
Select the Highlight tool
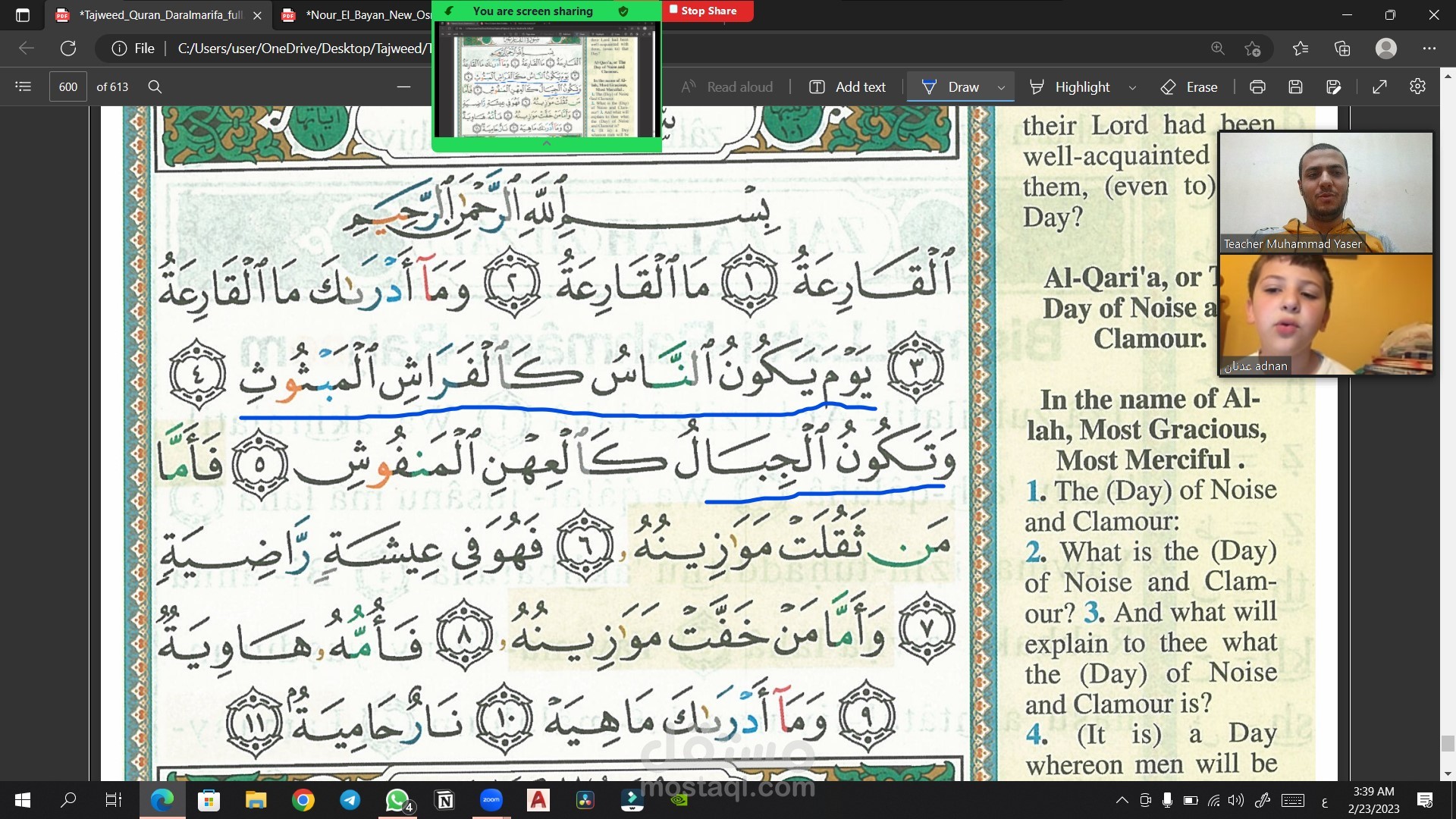(1070, 86)
